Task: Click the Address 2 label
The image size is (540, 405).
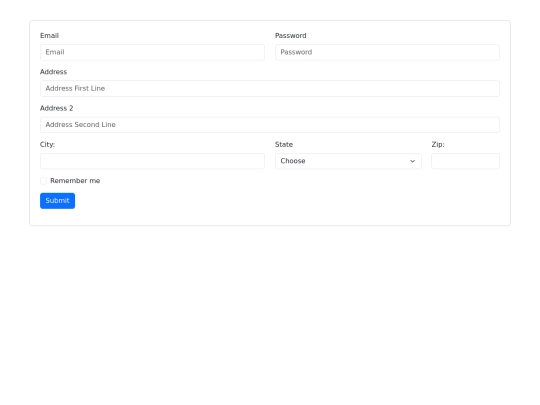Action: 56,108
